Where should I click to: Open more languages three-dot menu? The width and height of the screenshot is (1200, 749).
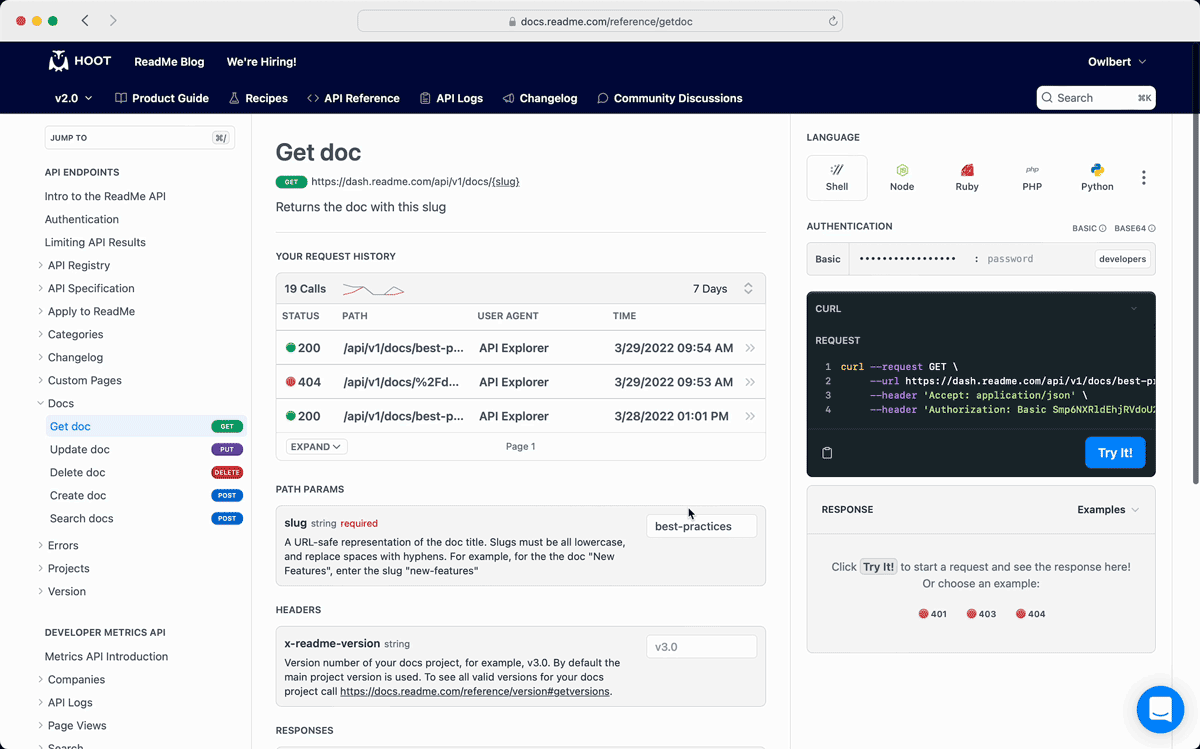point(1144,178)
